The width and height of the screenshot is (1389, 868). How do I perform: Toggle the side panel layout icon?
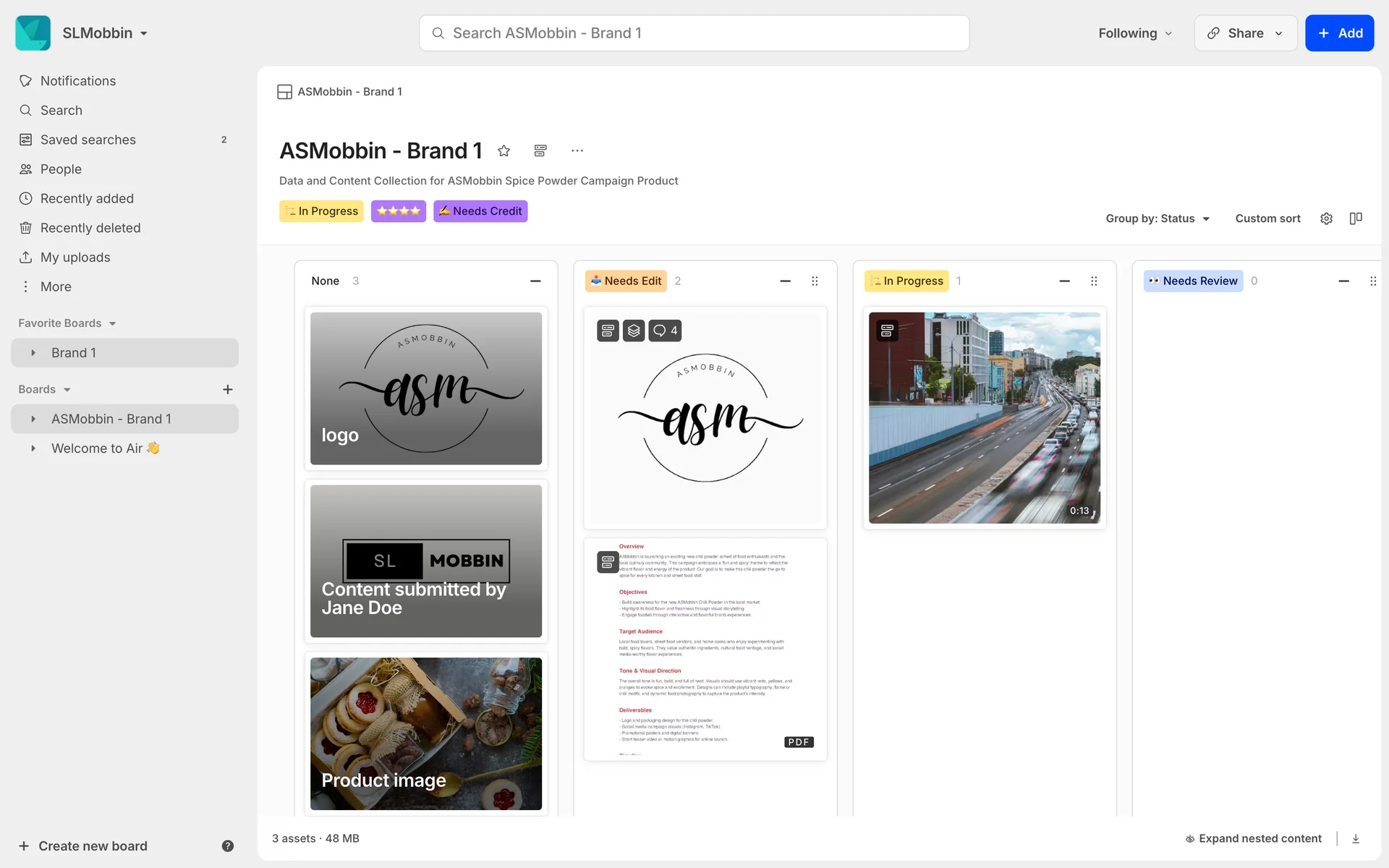1356,218
